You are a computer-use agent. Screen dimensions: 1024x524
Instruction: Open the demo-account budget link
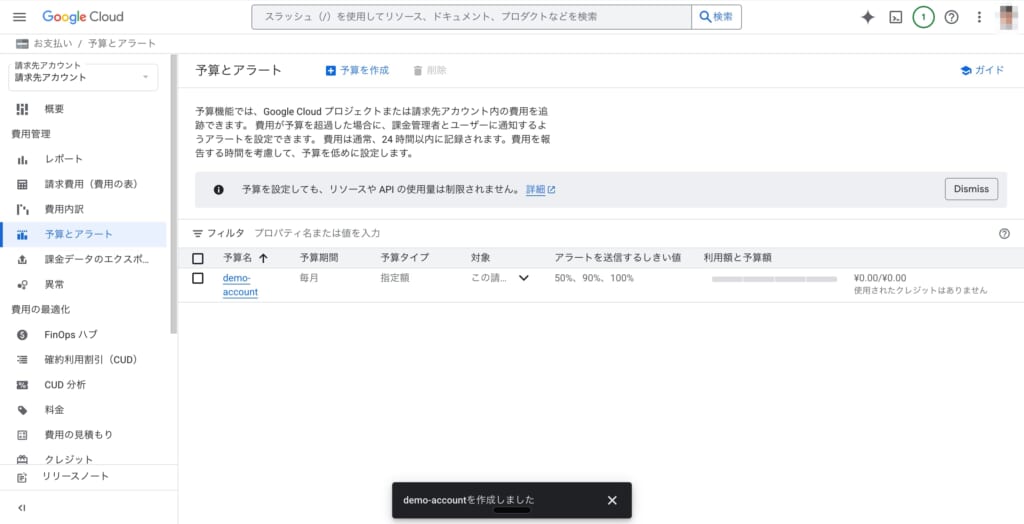point(240,286)
